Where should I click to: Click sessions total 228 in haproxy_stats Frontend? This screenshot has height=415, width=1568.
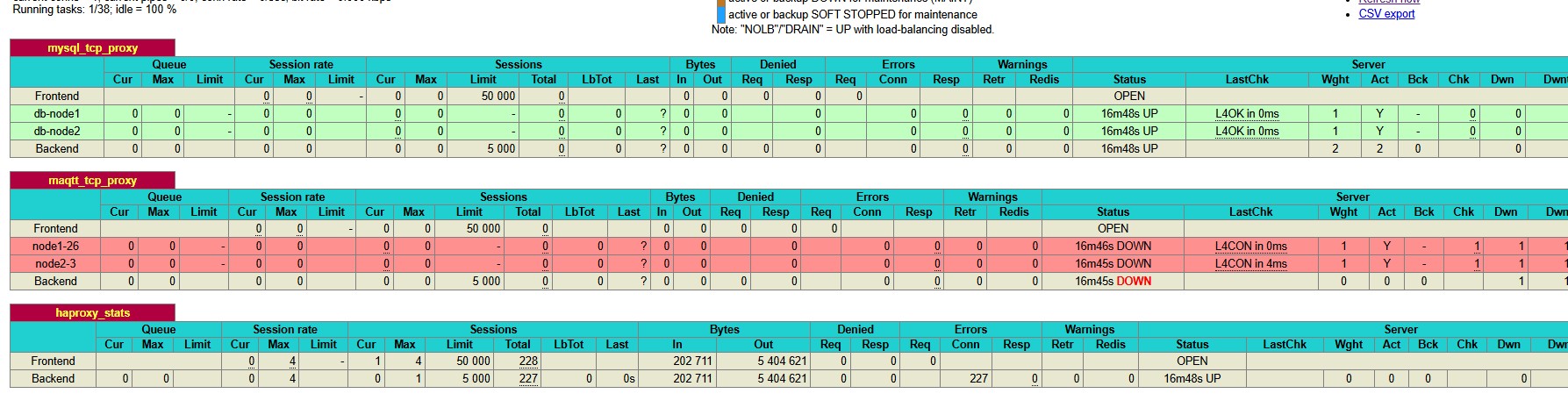click(528, 361)
